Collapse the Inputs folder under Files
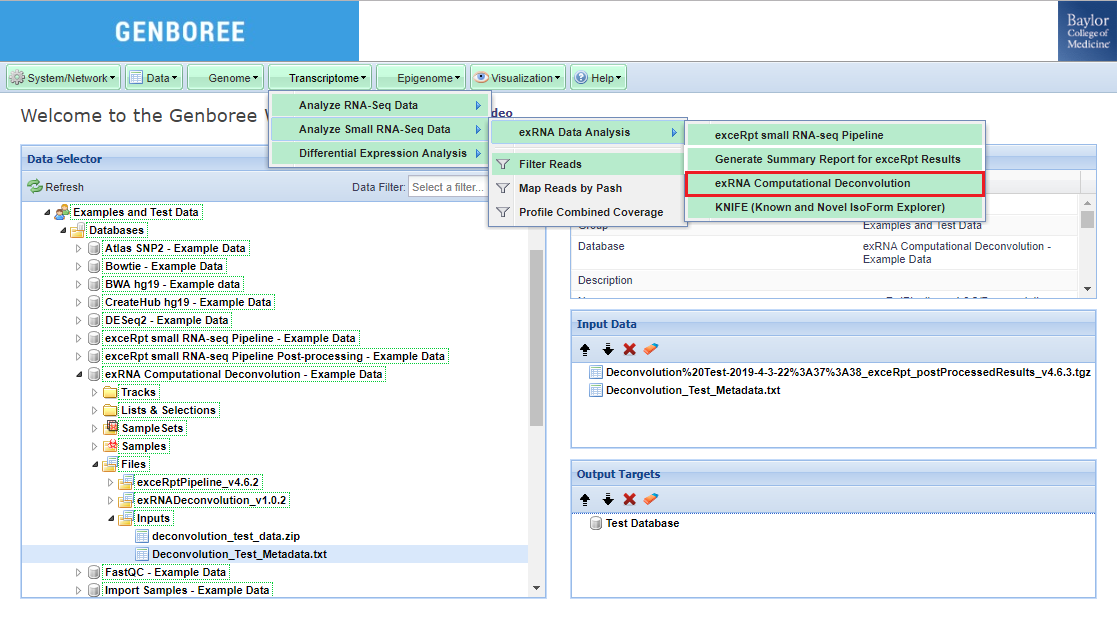1117x634 pixels. [x=111, y=519]
